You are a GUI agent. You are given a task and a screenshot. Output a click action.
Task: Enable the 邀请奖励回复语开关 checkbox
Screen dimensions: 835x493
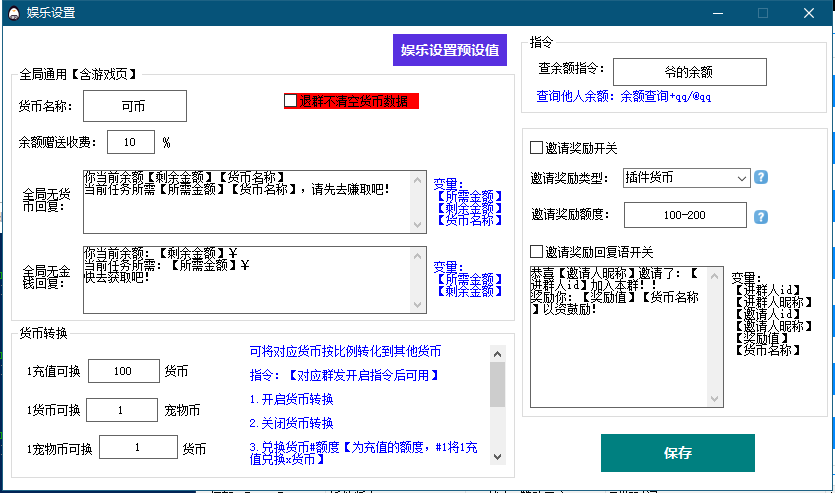click(536, 251)
